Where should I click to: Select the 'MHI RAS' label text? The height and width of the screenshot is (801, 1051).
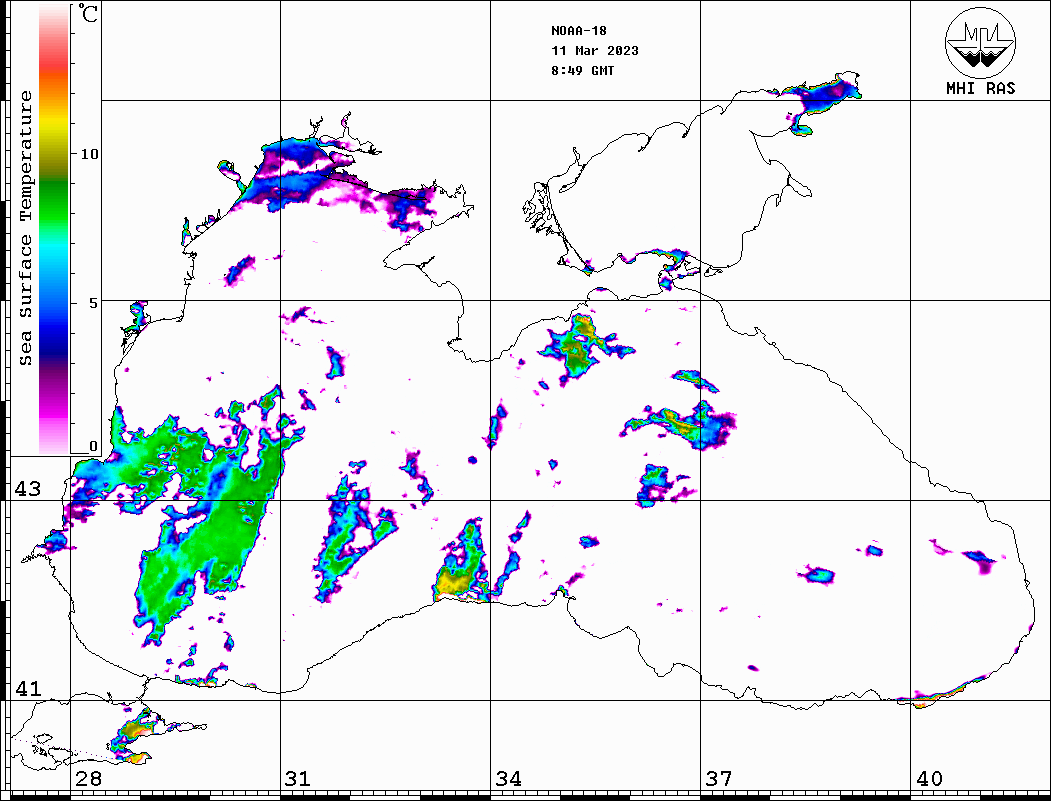coord(981,88)
